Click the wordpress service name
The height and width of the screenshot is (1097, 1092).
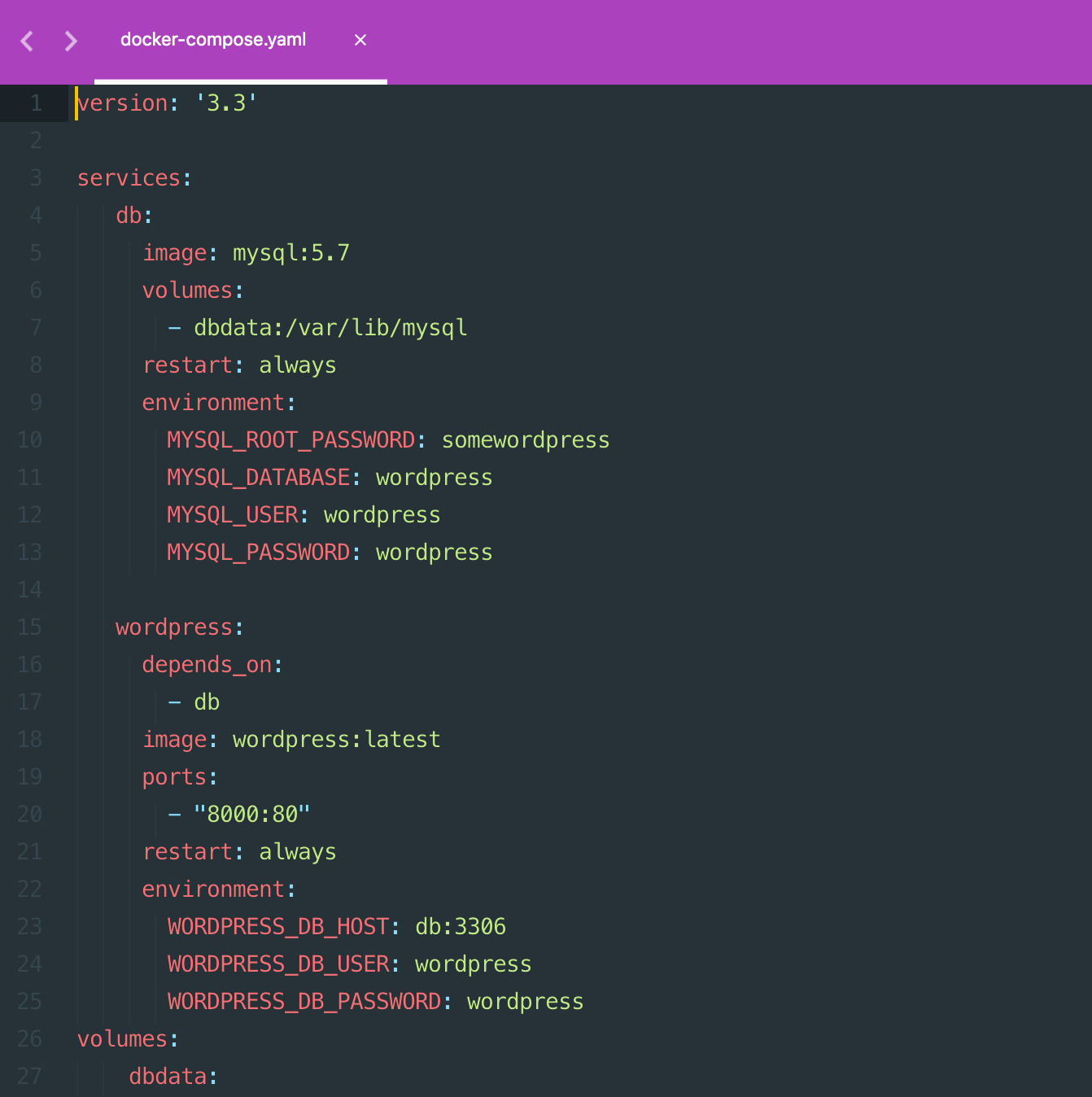(173, 627)
